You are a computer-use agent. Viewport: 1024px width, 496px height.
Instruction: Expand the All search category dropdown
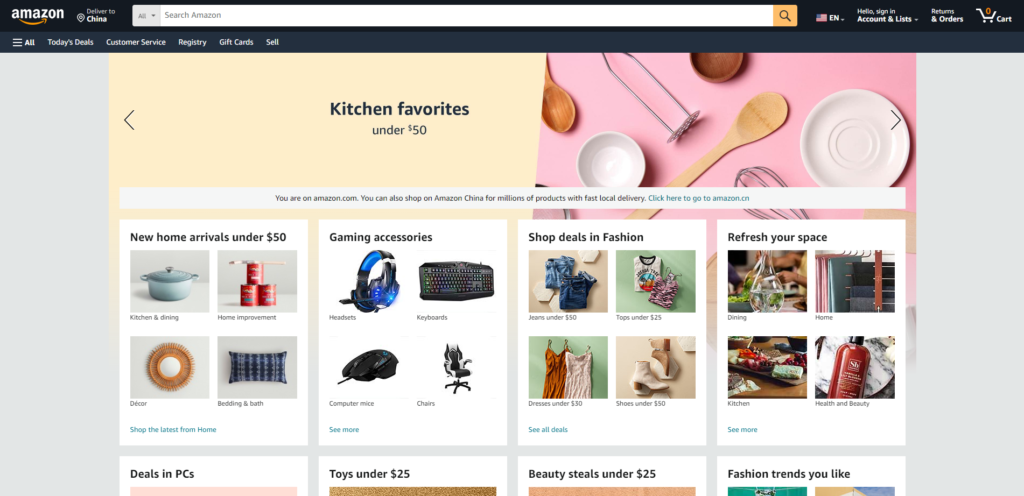[147, 16]
